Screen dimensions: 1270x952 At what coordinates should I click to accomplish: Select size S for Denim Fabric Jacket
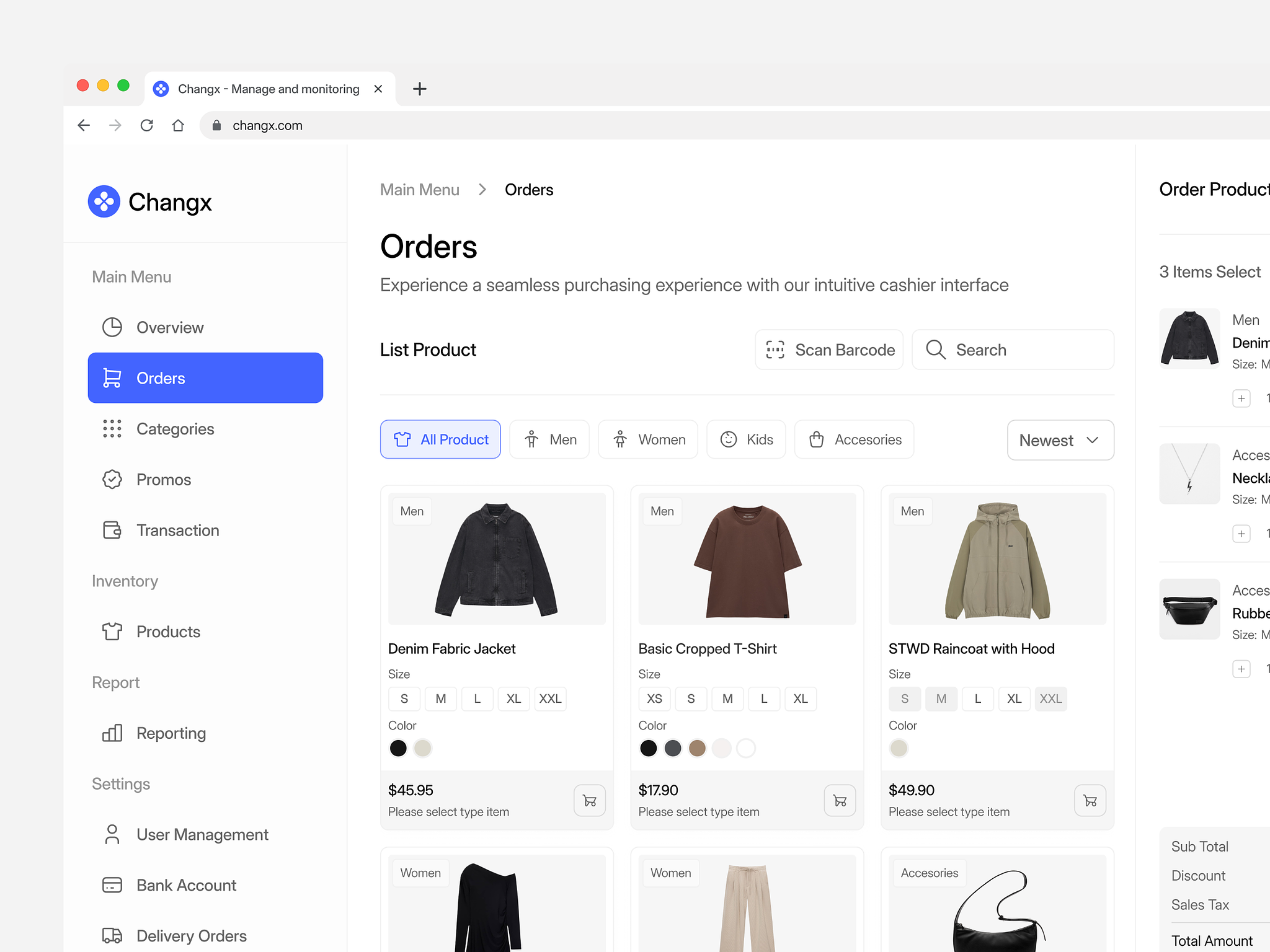(x=404, y=699)
